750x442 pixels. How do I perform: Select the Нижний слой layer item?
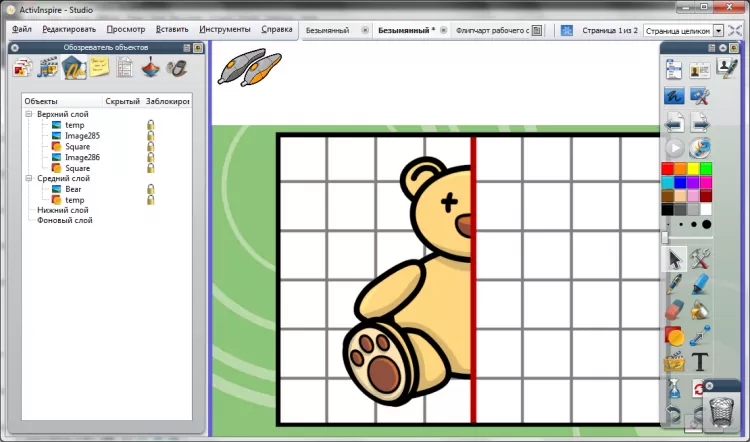pyautogui.click(x=62, y=210)
